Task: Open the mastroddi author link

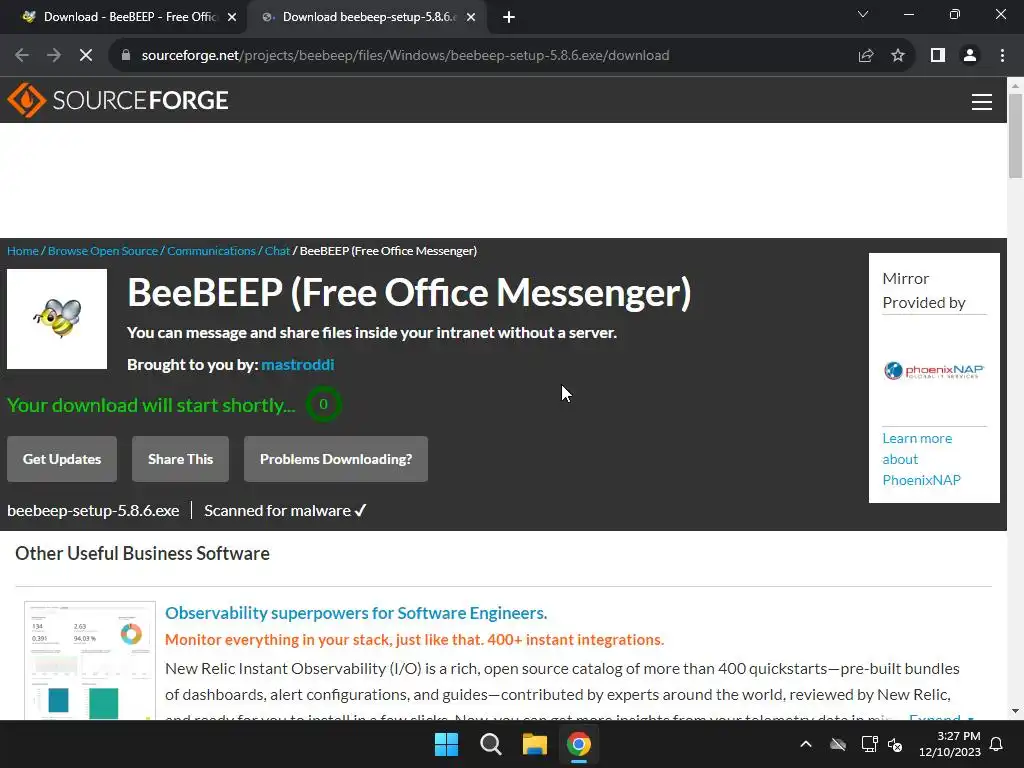Action: pyautogui.click(x=298, y=364)
